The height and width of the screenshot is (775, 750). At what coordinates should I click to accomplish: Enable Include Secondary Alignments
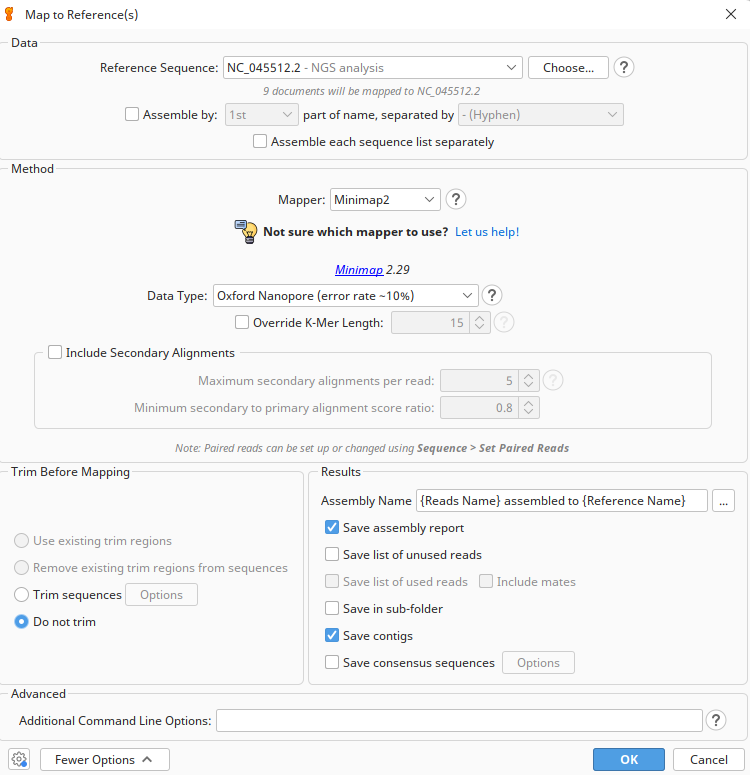[x=54, y=352]
